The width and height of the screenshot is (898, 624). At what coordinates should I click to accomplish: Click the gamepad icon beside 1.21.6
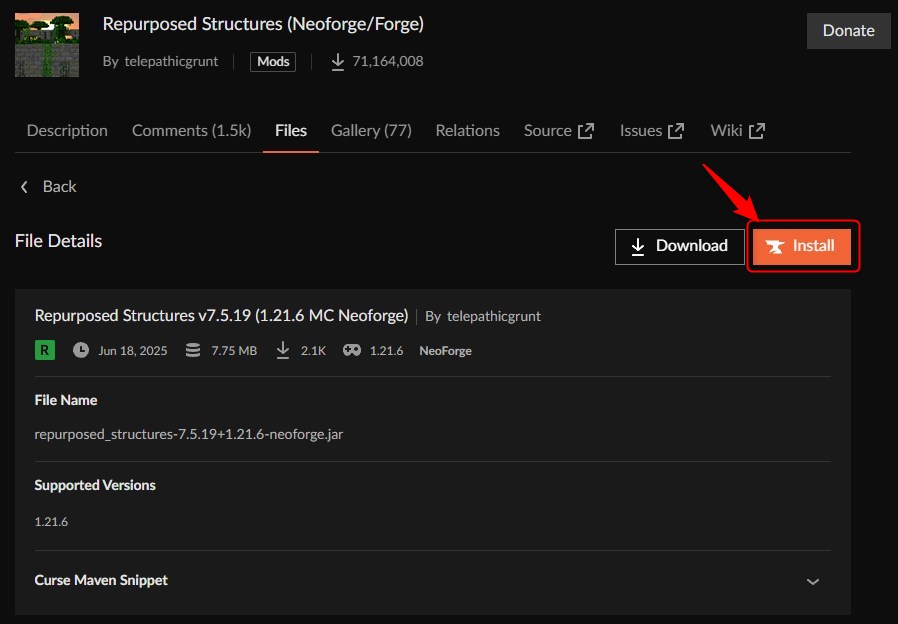pyautogui.click(x=352, y=350)
